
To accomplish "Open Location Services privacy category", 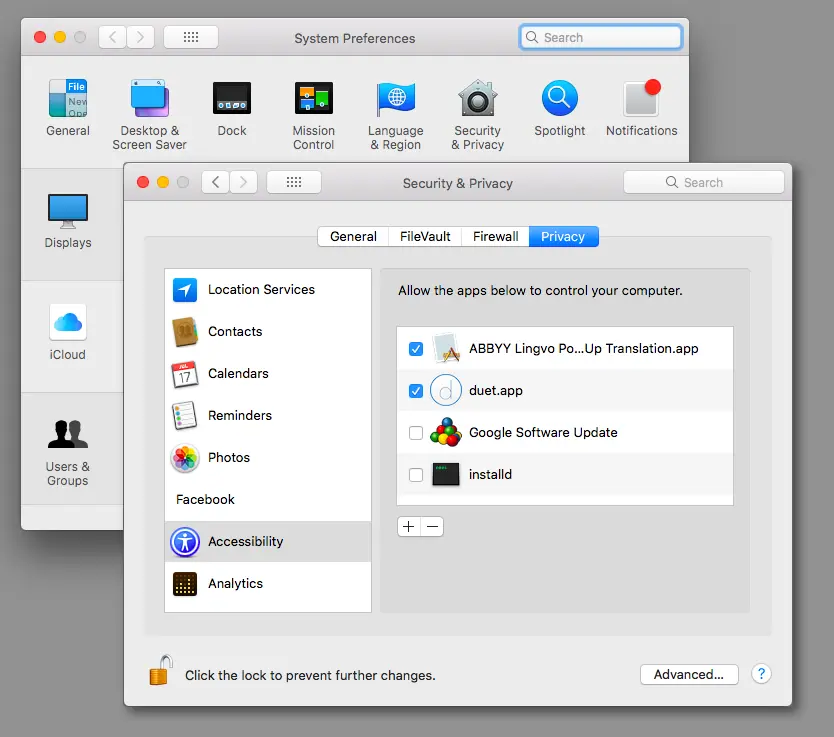I will click(x=260, y=290).
